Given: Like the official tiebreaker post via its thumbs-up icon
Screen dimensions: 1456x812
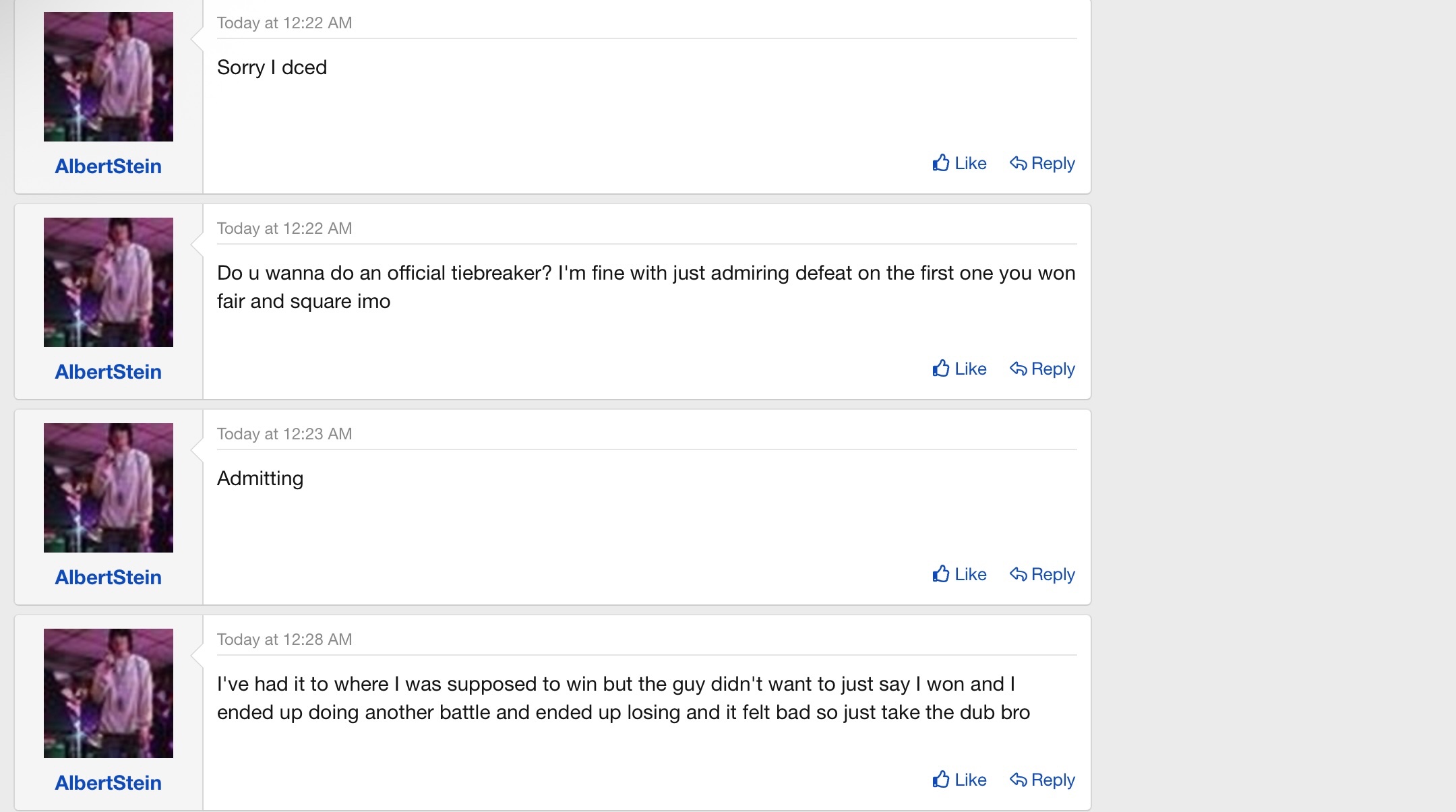Looking at the screenshot, I should tap(941, 369).
